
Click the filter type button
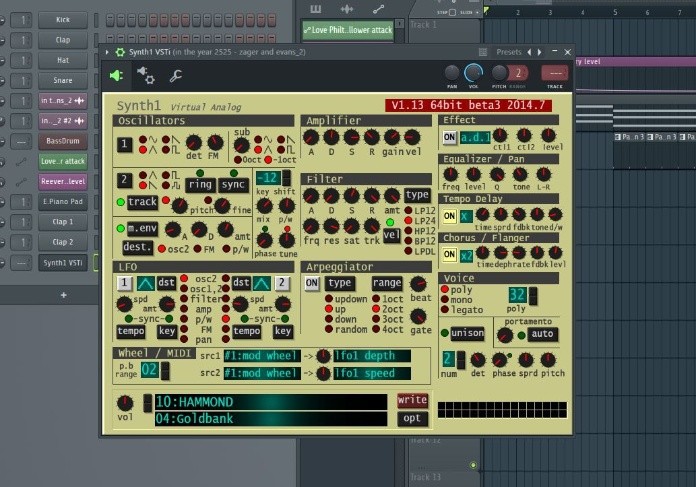(417, 195)
